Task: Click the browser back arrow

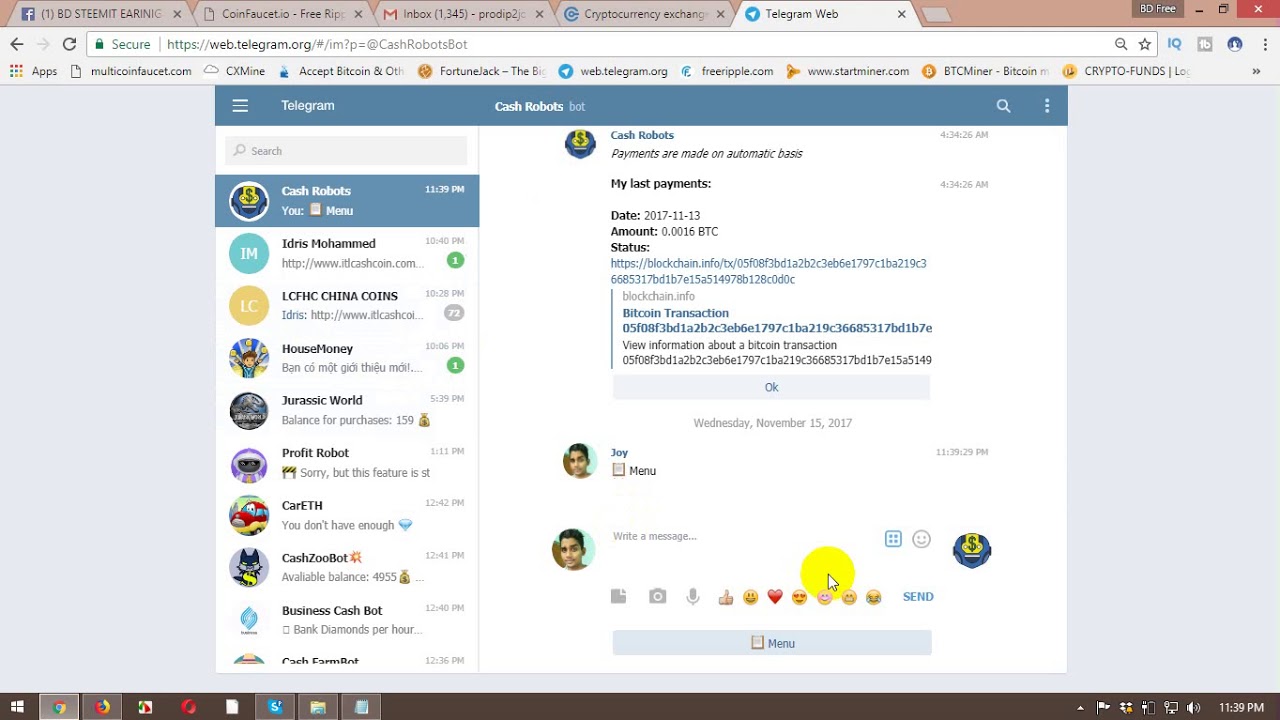Action: coord(17,44)
